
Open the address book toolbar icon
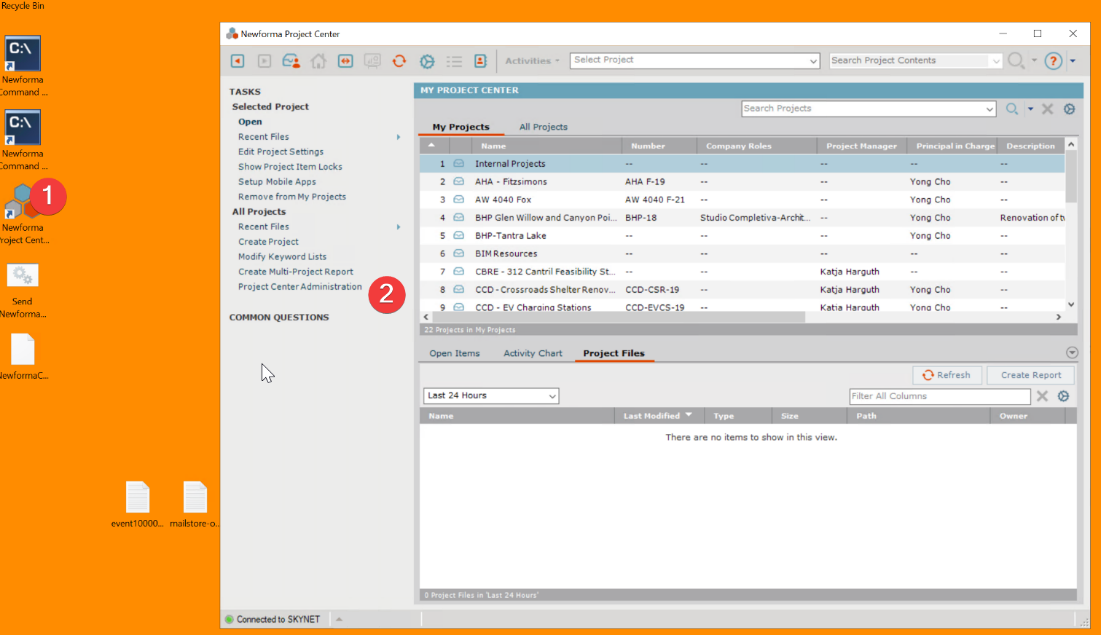pos(481,61)
